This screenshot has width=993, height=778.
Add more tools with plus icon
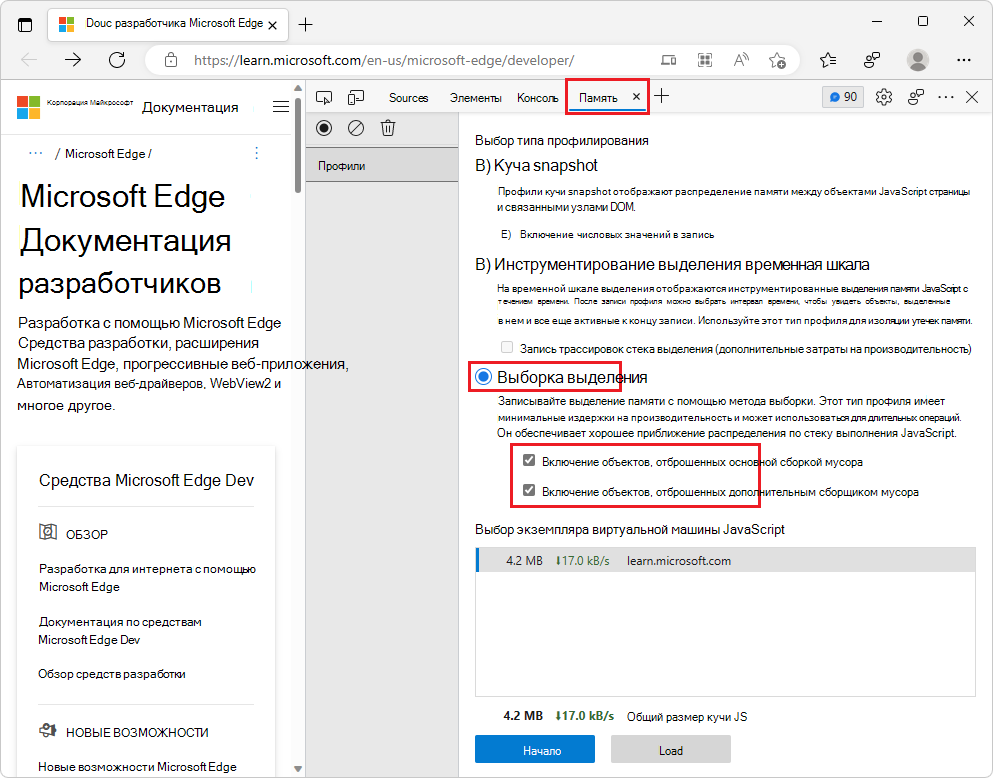click(x=661, y=96)
